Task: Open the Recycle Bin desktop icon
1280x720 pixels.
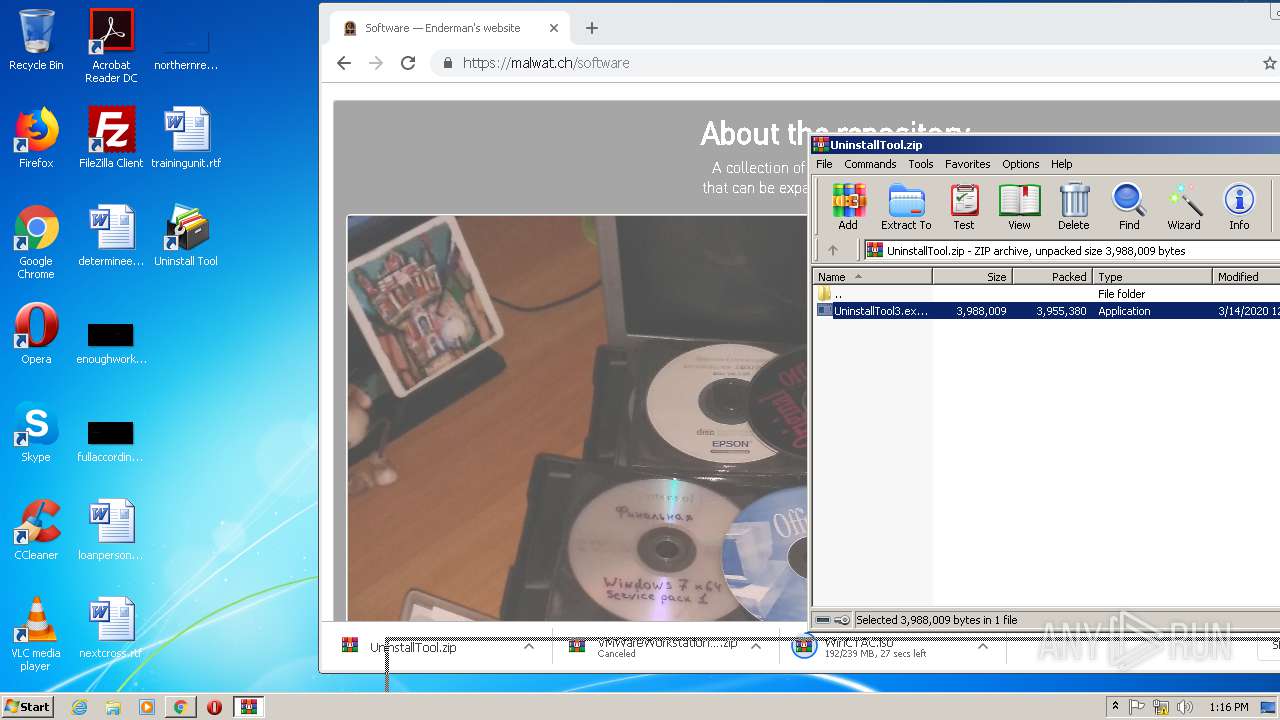Action: [x=36, y=40]
